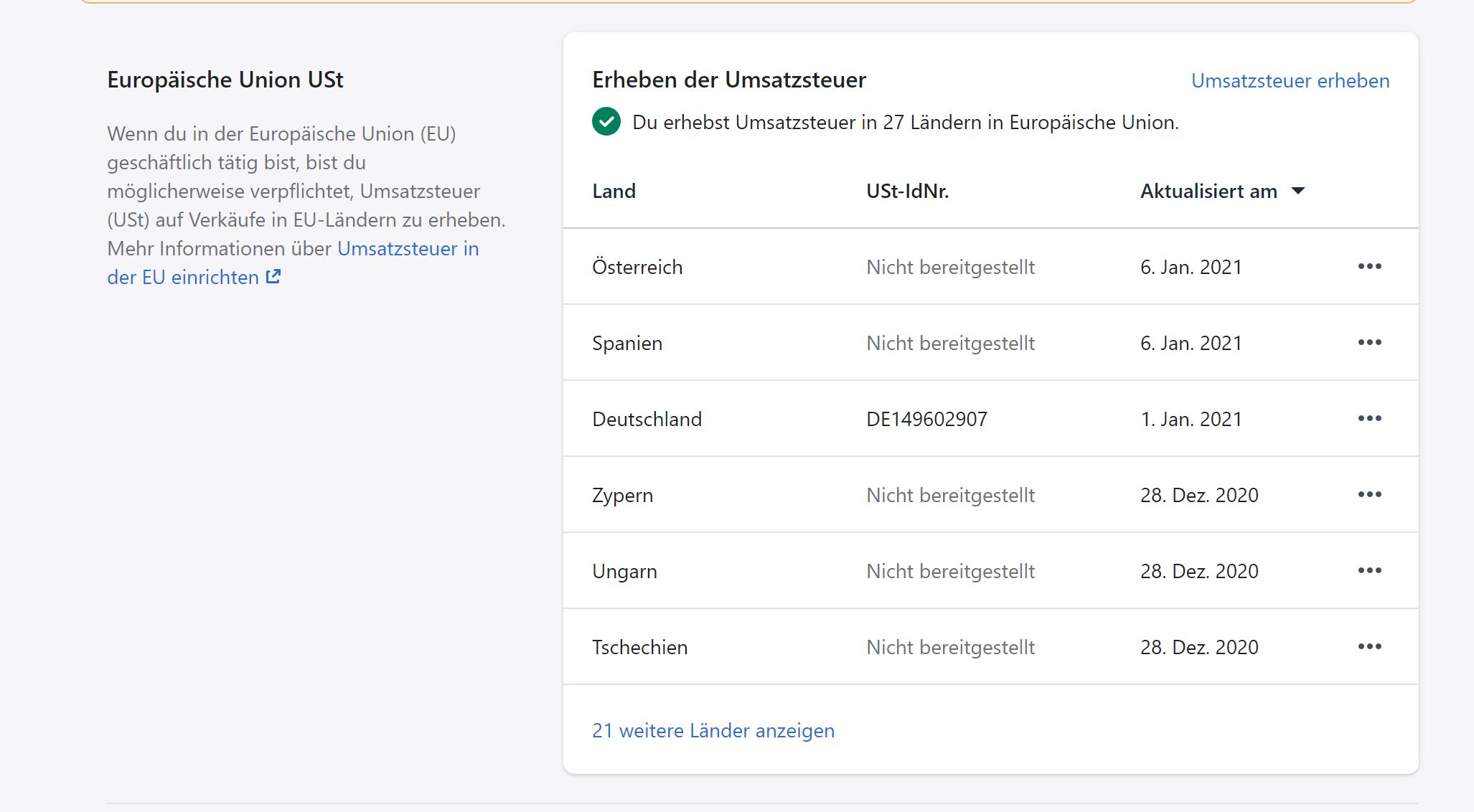Click the external link icon after einrichten

pyautogui.click(x=273, y=277)
